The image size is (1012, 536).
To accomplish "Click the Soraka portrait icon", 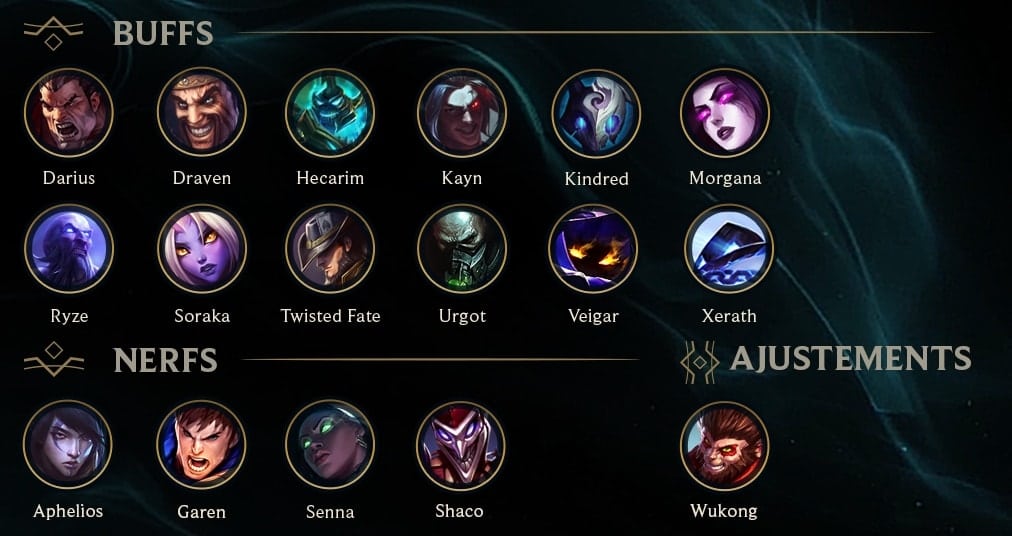I will point(201,249).
